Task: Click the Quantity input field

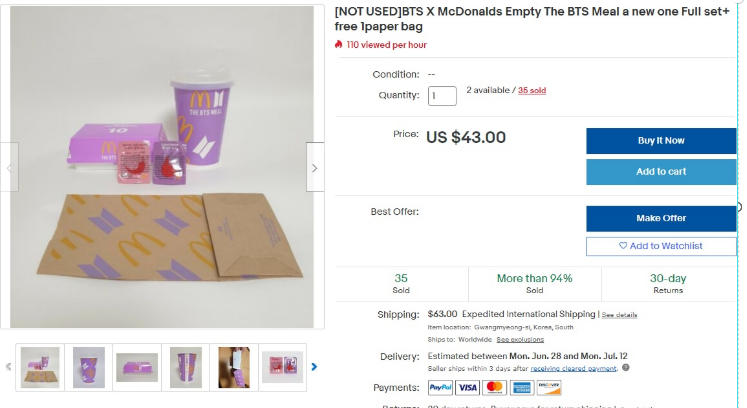Action: [442, 96]
